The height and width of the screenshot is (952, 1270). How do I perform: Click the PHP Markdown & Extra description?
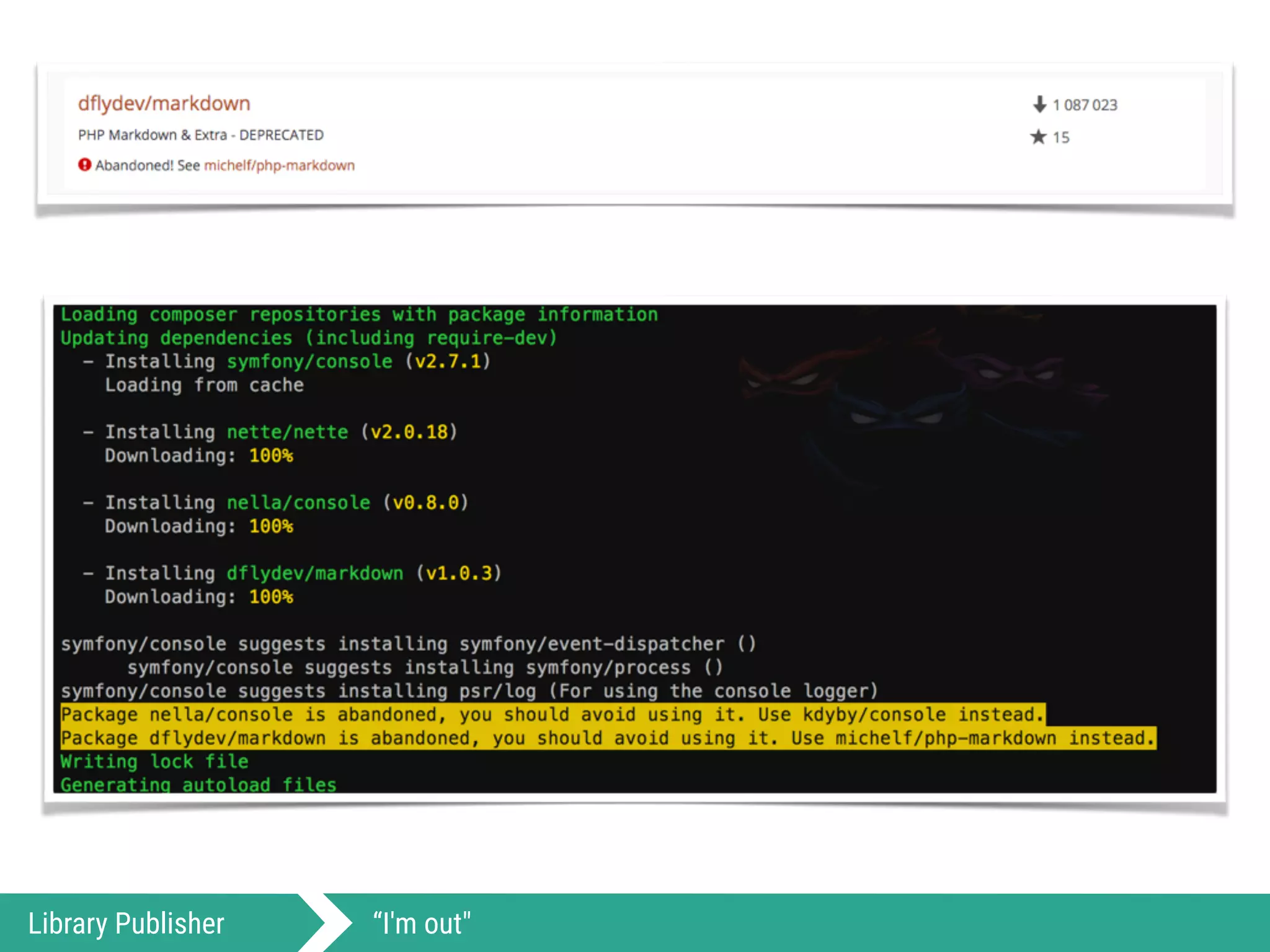[200, 135]
